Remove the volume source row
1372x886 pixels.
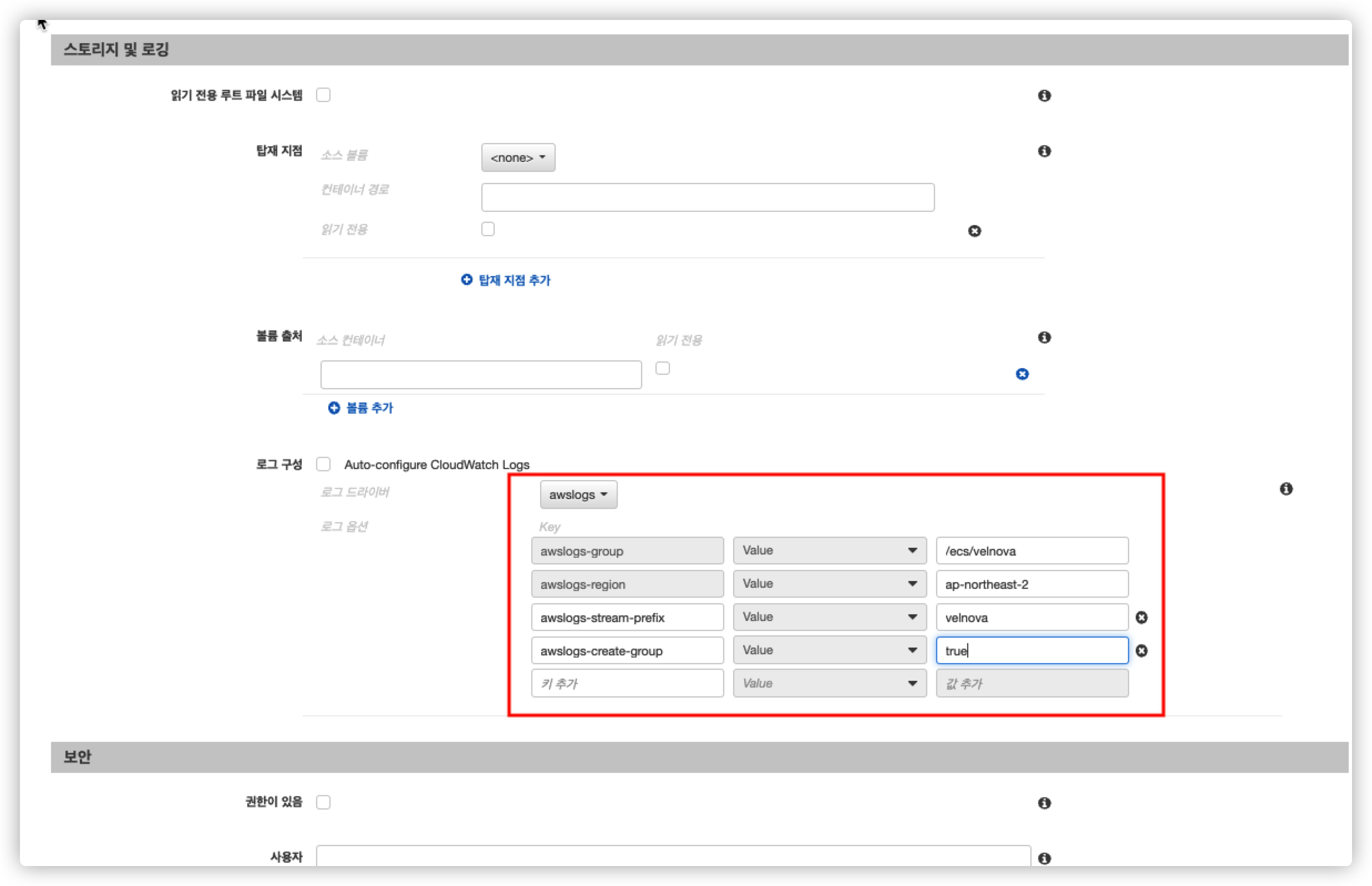point(1022,374)
